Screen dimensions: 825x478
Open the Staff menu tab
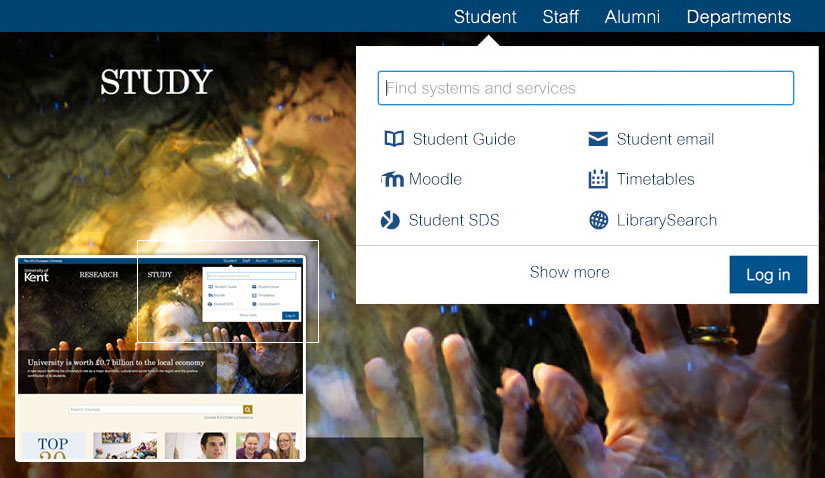tap(560, 17)
